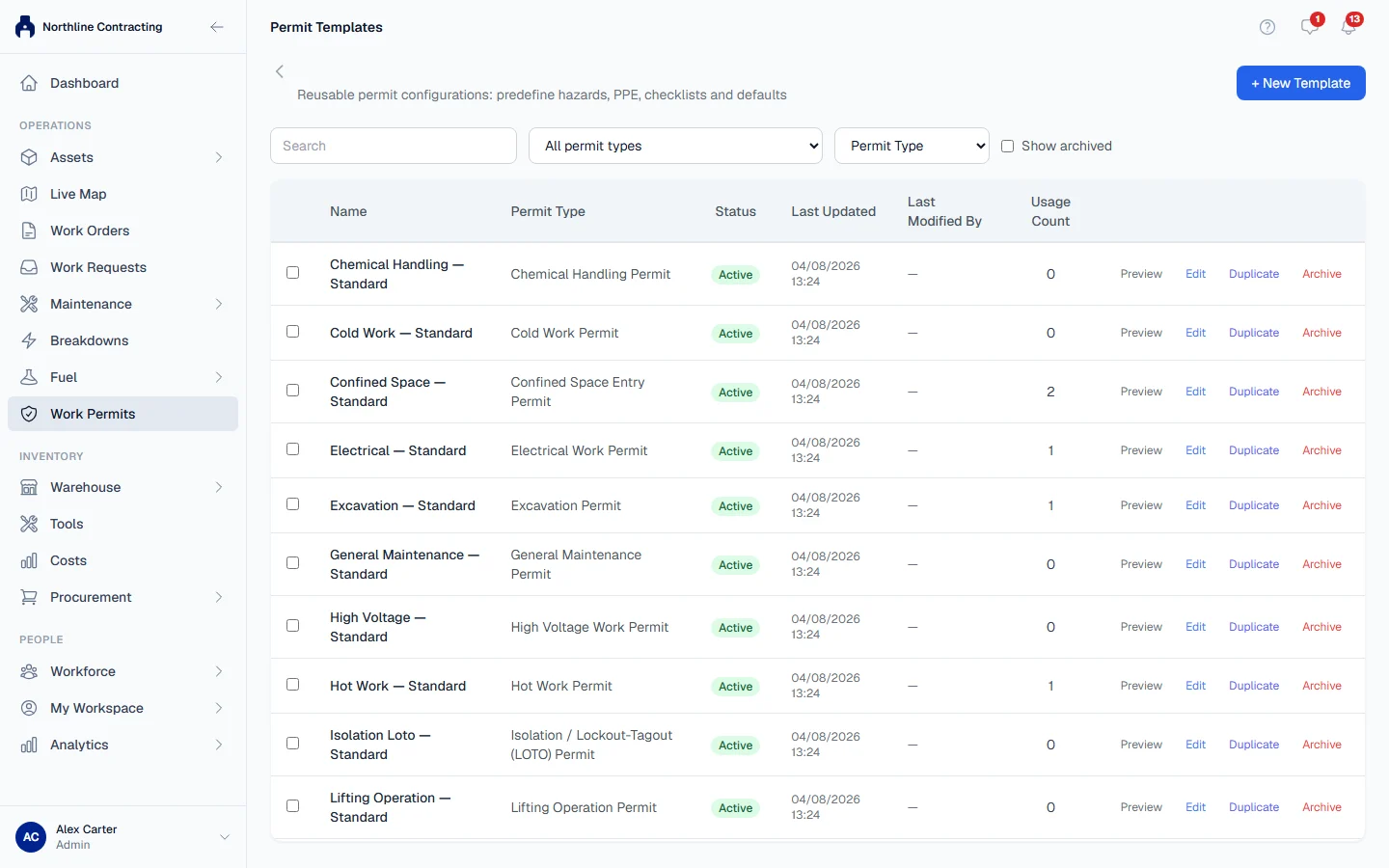
Task: Preview the Isolation Loto — Standard template
Action: click(1141, 745)
